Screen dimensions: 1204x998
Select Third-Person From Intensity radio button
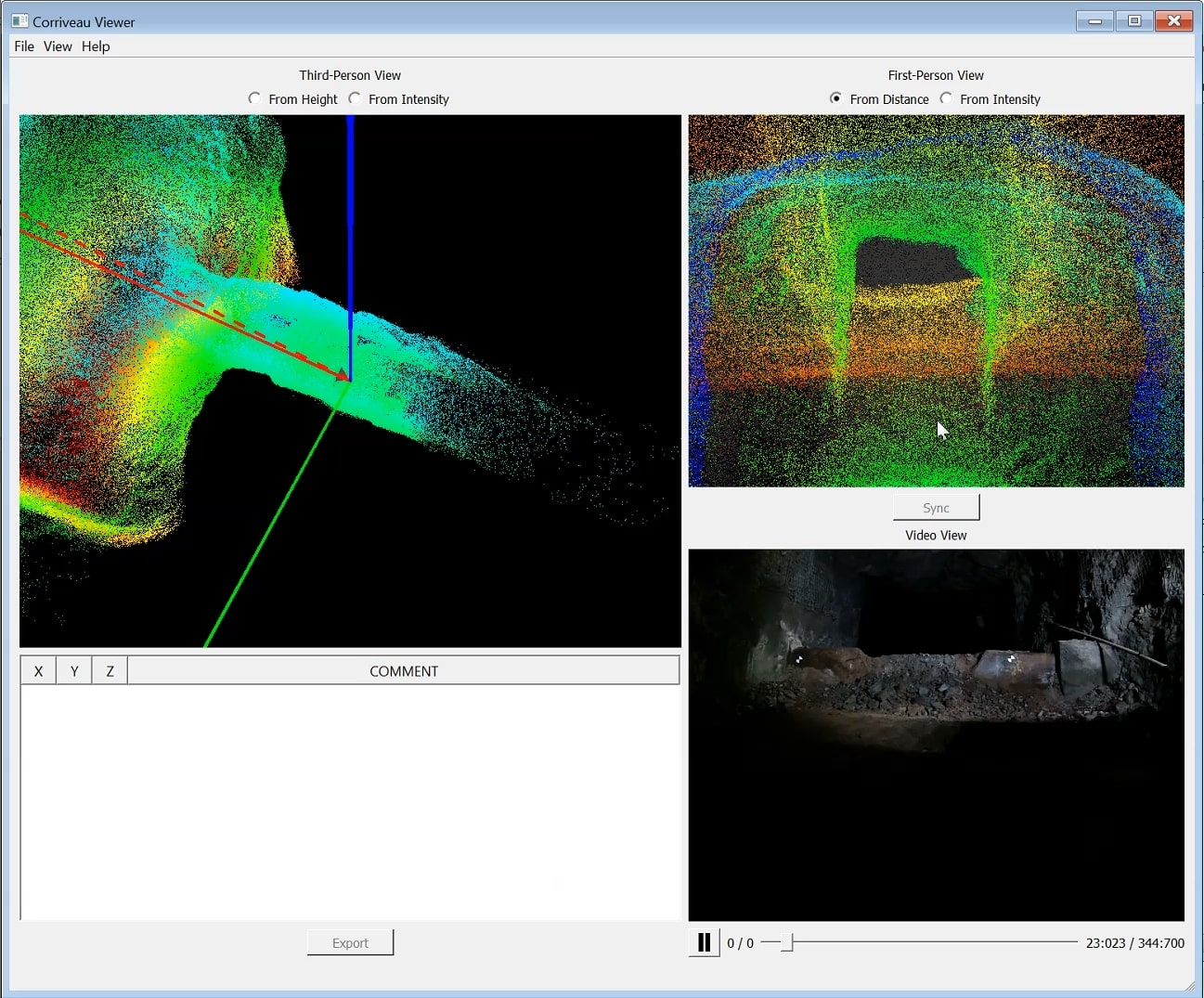[355, 98]
